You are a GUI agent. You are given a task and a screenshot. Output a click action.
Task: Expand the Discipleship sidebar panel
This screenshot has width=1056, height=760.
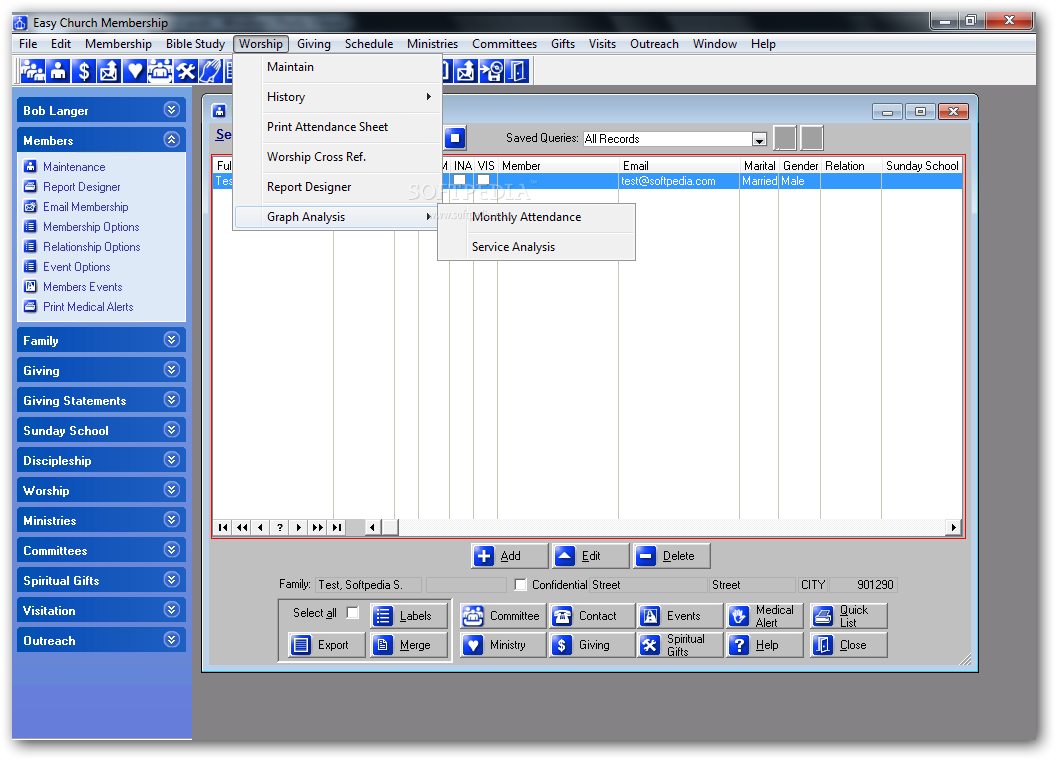tap(172, 460)
